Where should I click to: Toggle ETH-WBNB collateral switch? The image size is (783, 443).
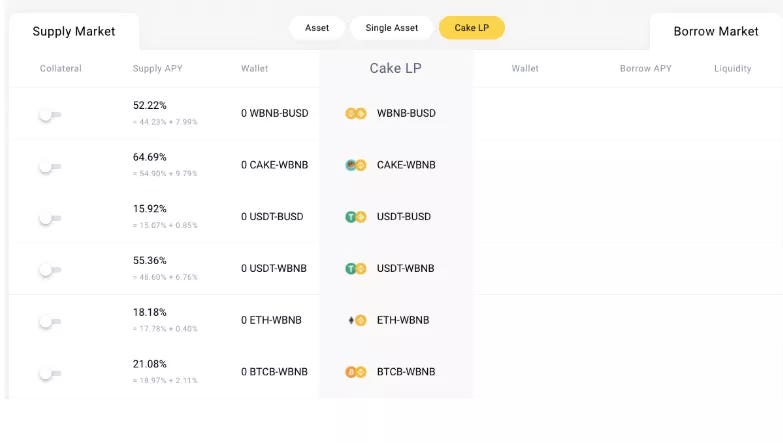[x=50, y=322]
